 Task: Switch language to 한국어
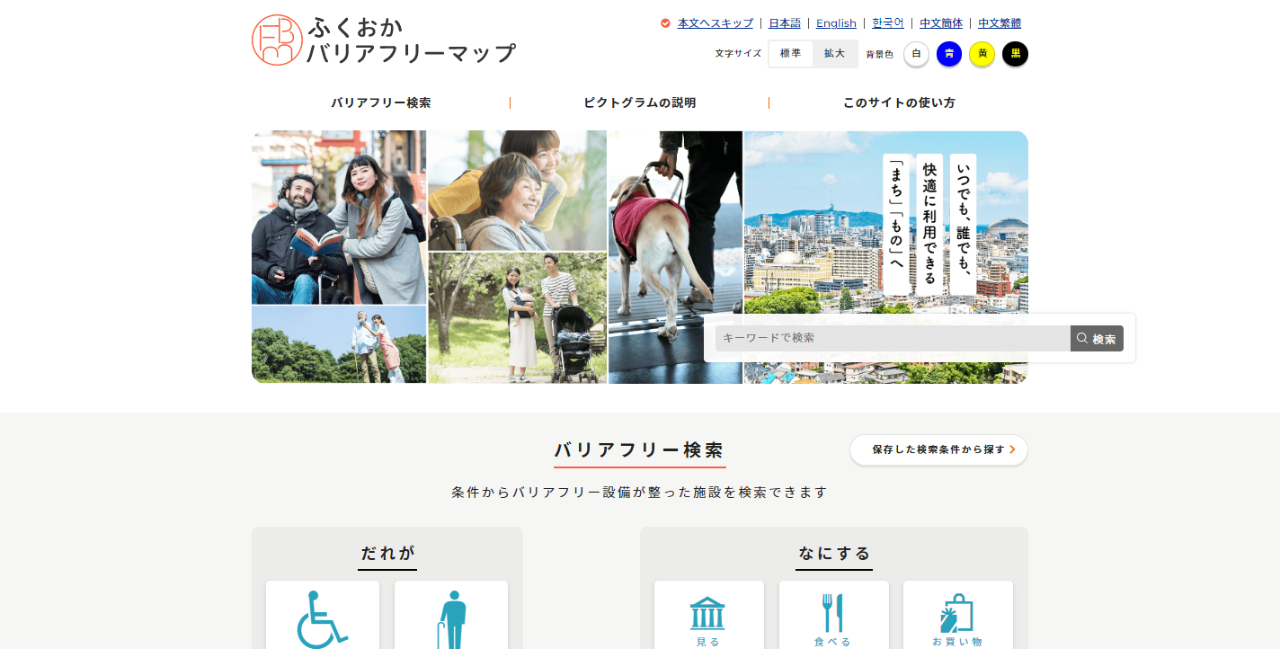pos(888,23)
